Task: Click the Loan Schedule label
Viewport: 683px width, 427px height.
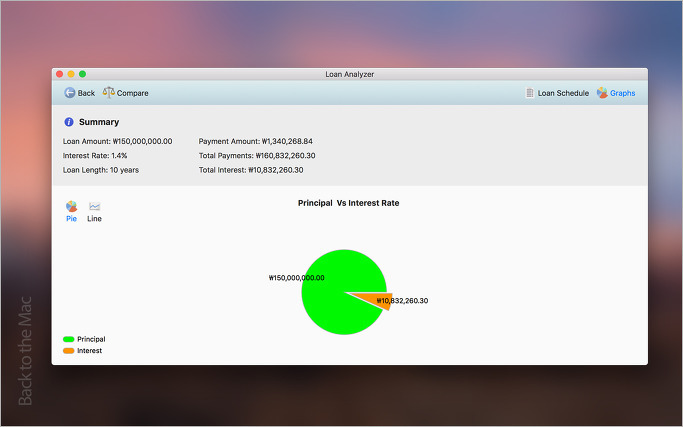Action: pos(563,93)
